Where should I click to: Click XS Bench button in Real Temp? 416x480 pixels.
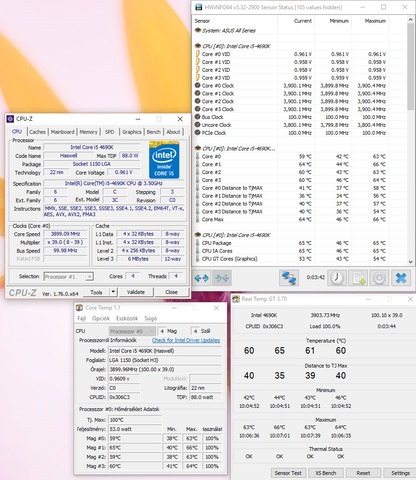click(326, 473)
